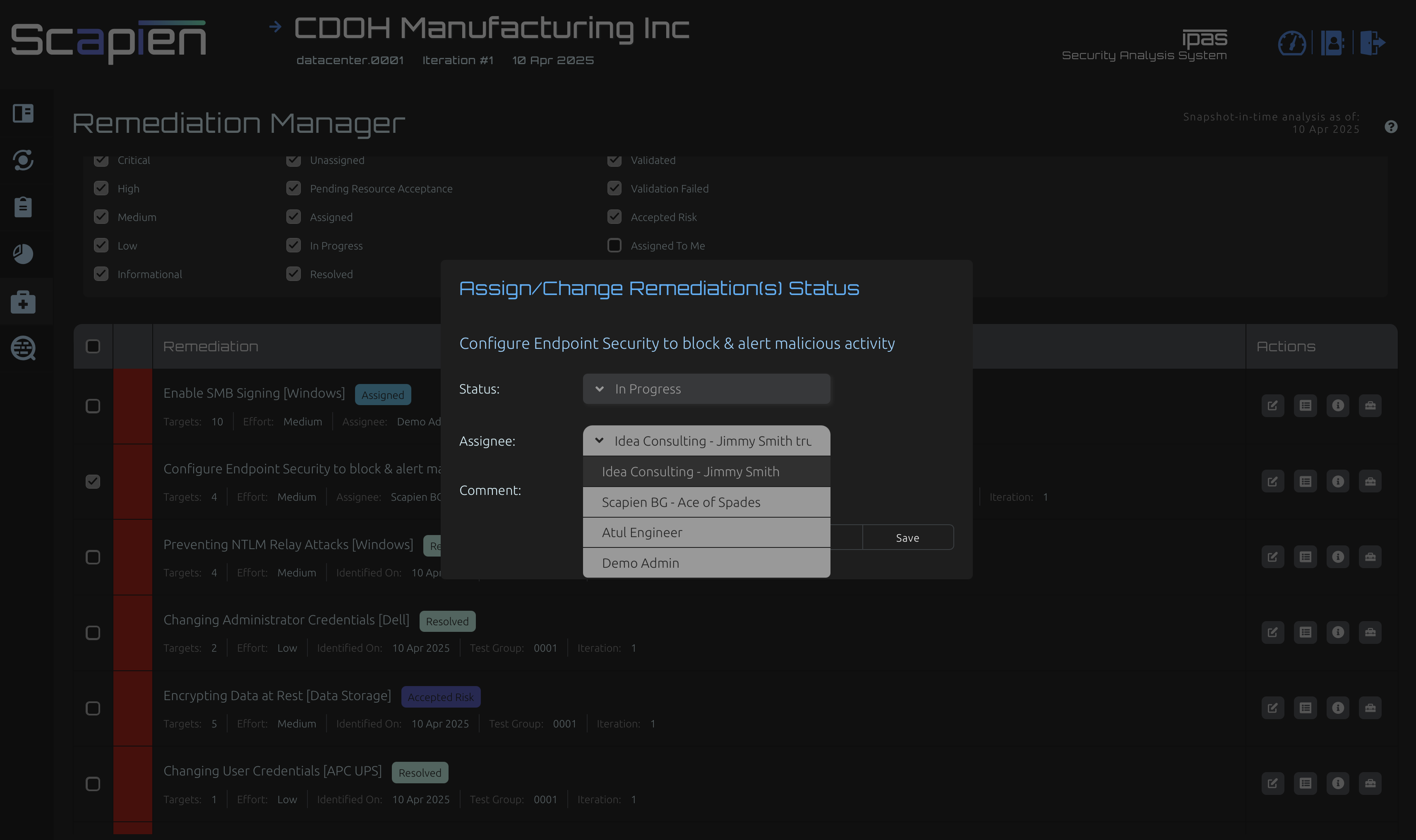Select the clipboard report icon in sidebar
The width and height of the screenshot is (1416, 840).
(23, 206)
